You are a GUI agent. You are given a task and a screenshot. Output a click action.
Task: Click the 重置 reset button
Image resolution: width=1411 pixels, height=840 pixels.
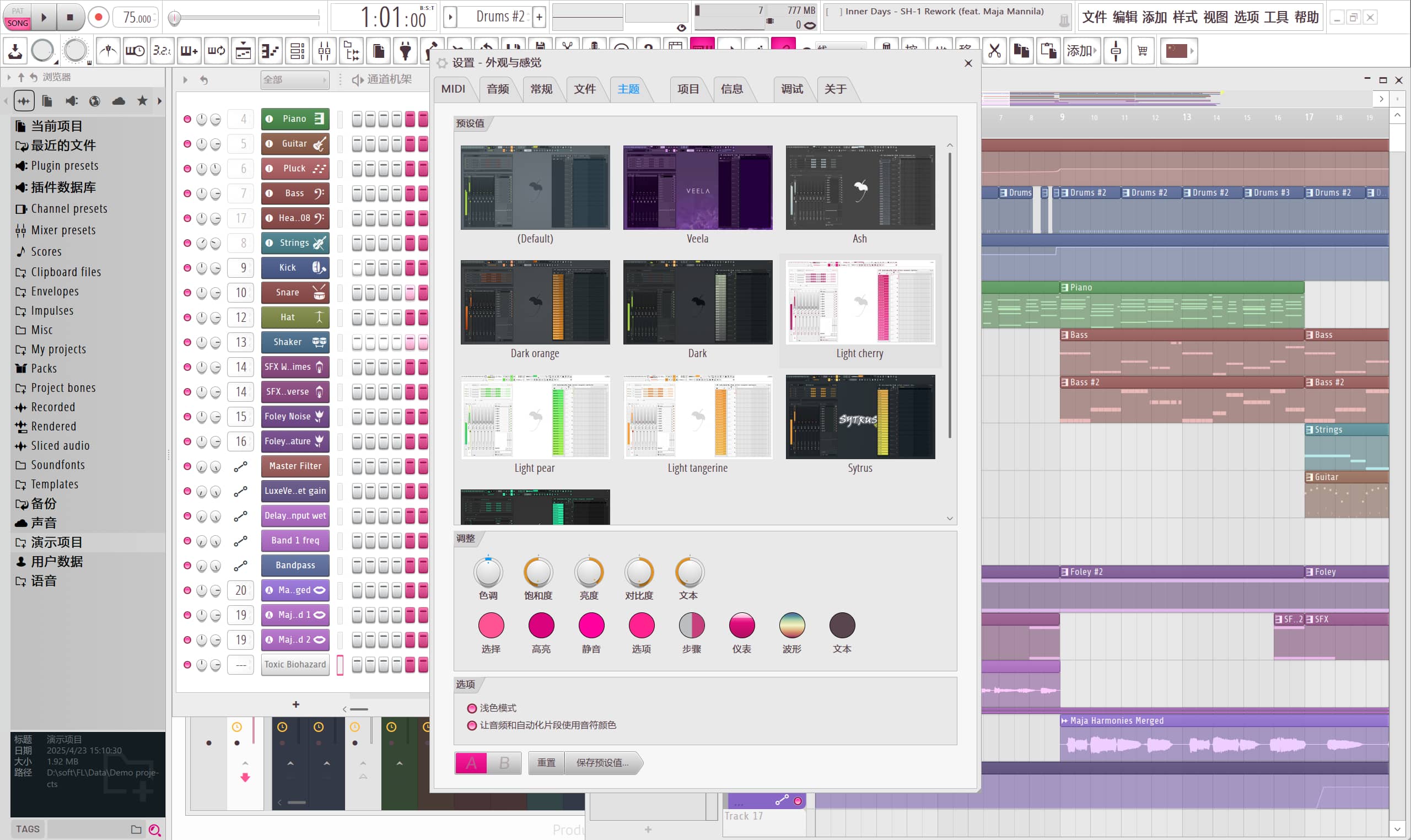click(546, 763)
